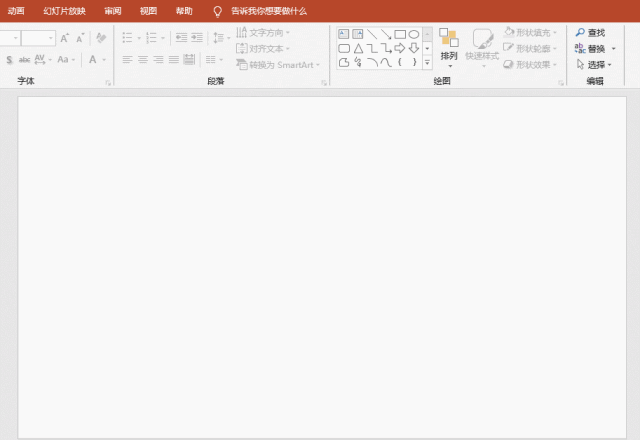Select the vertical text box shape
The height and width of the screenshot is (440, 640).
point(358,34)
